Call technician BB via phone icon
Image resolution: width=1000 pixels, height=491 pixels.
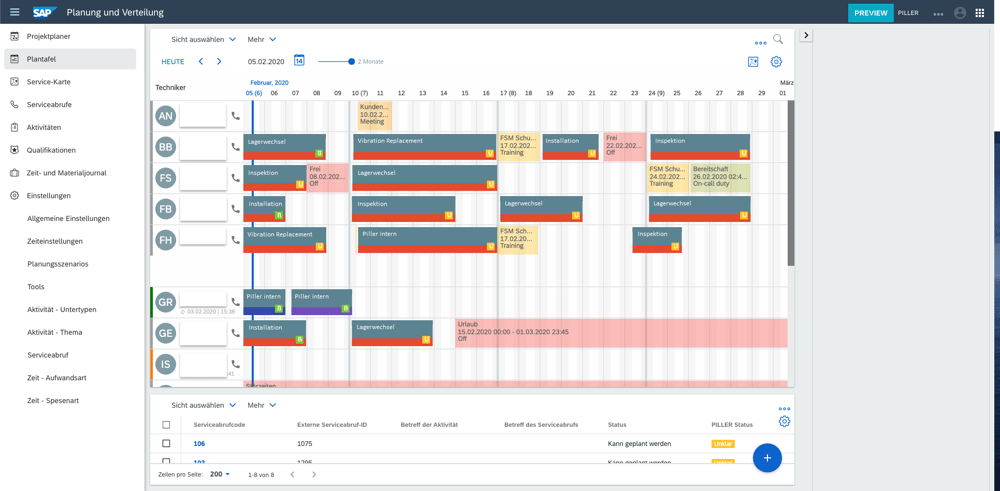click(x=236, y=147)
